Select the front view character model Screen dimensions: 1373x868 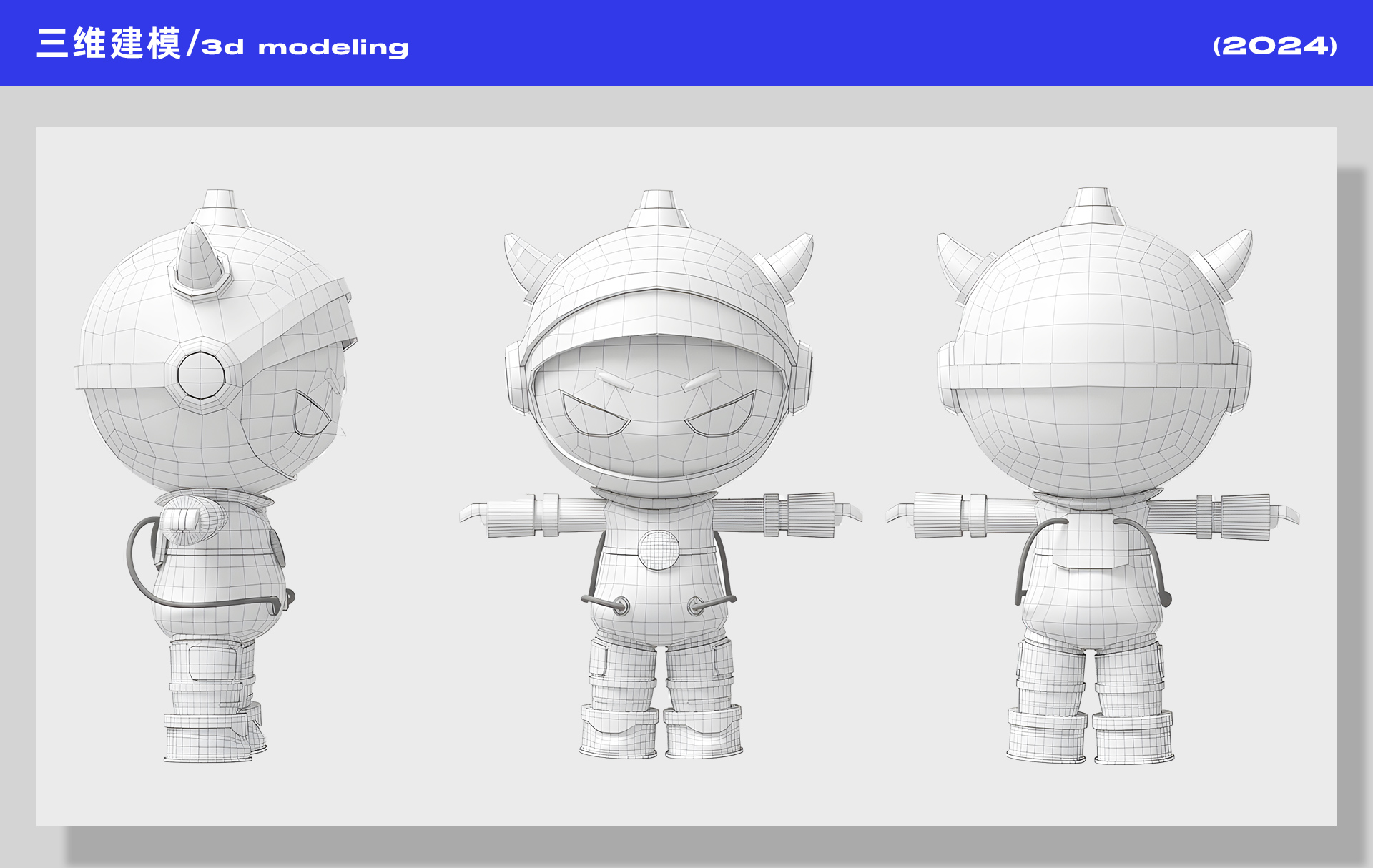tap(661, 475)
